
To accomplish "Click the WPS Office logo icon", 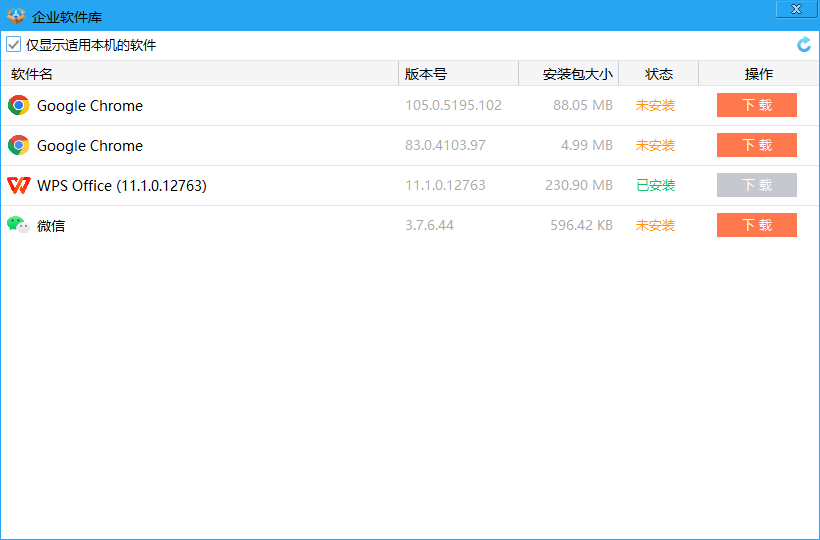I will click(x=19, y=185).
